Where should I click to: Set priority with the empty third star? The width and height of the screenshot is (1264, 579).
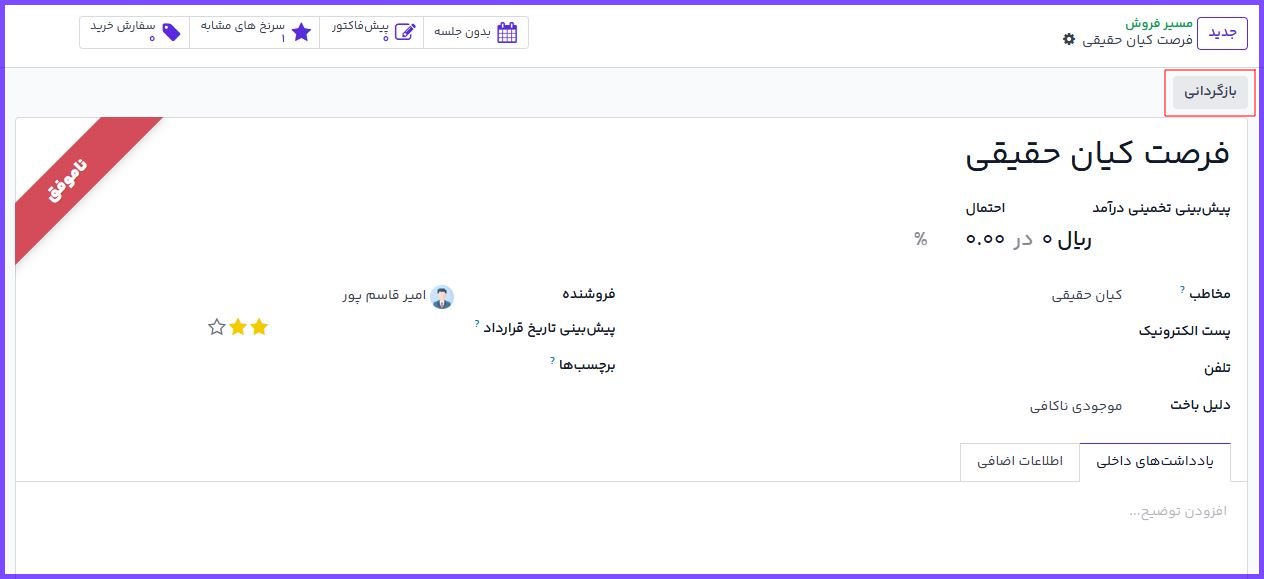pyautogui.click(x=216, y=327)
